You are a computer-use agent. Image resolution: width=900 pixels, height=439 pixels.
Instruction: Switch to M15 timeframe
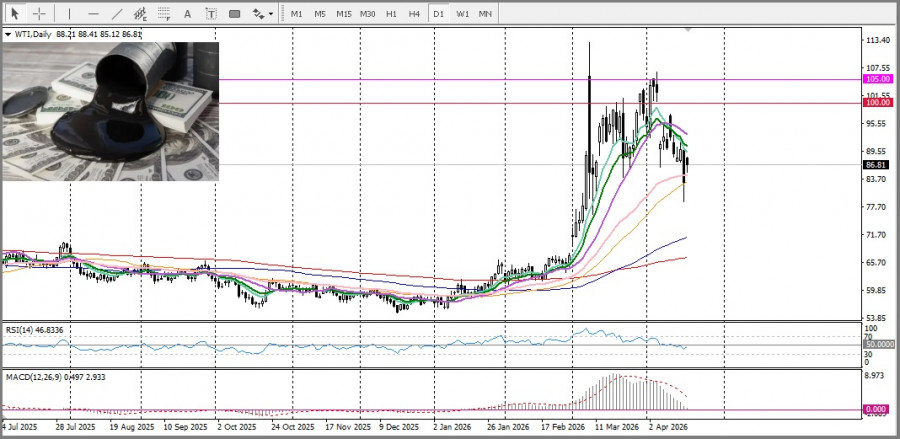click(343, 14)
